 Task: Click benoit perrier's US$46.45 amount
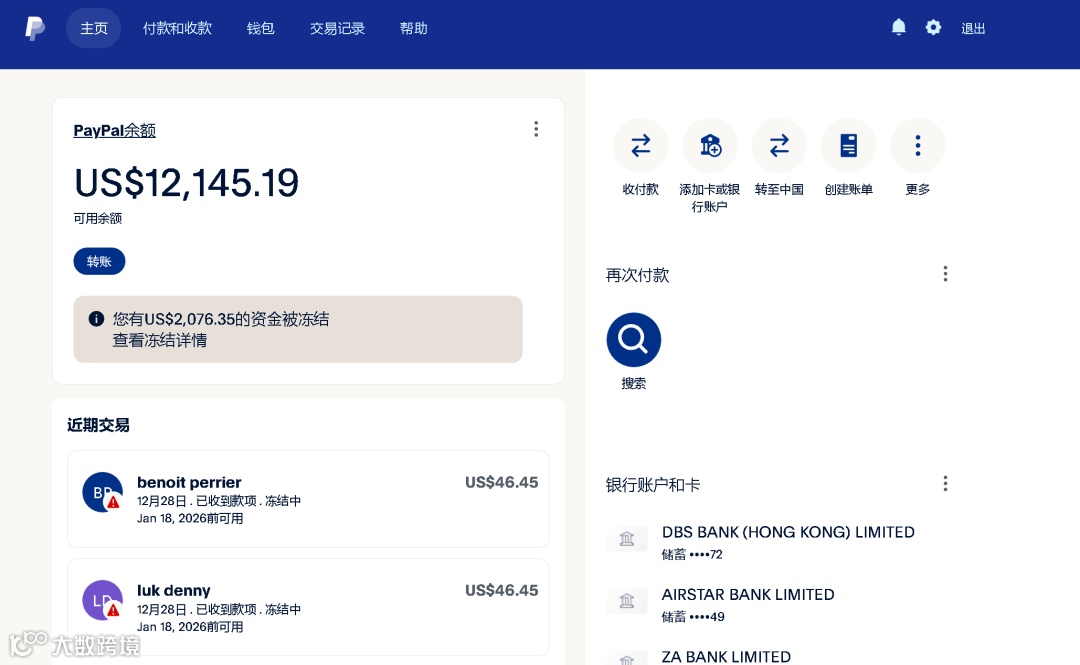tap(501, 482)
